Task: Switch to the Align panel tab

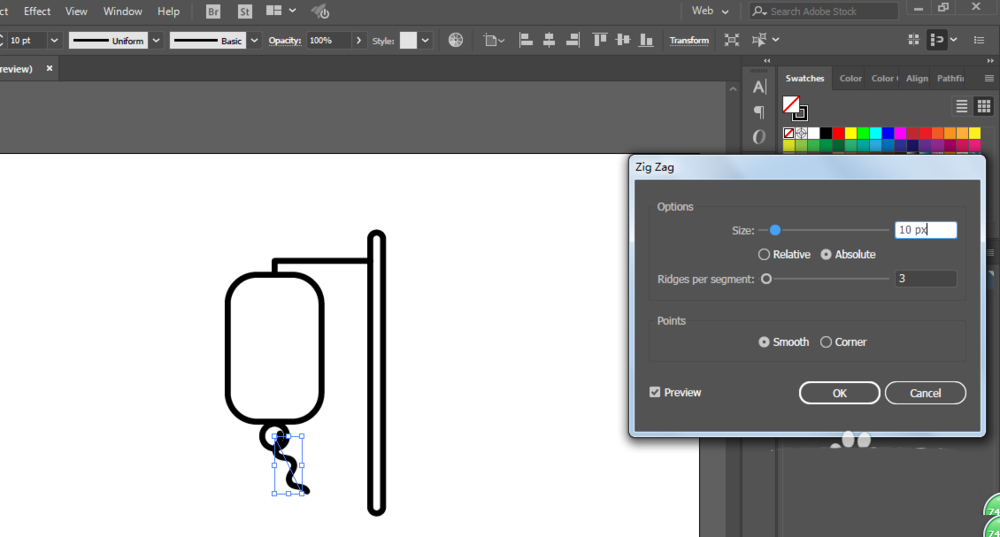Action: tap(917, 78)
